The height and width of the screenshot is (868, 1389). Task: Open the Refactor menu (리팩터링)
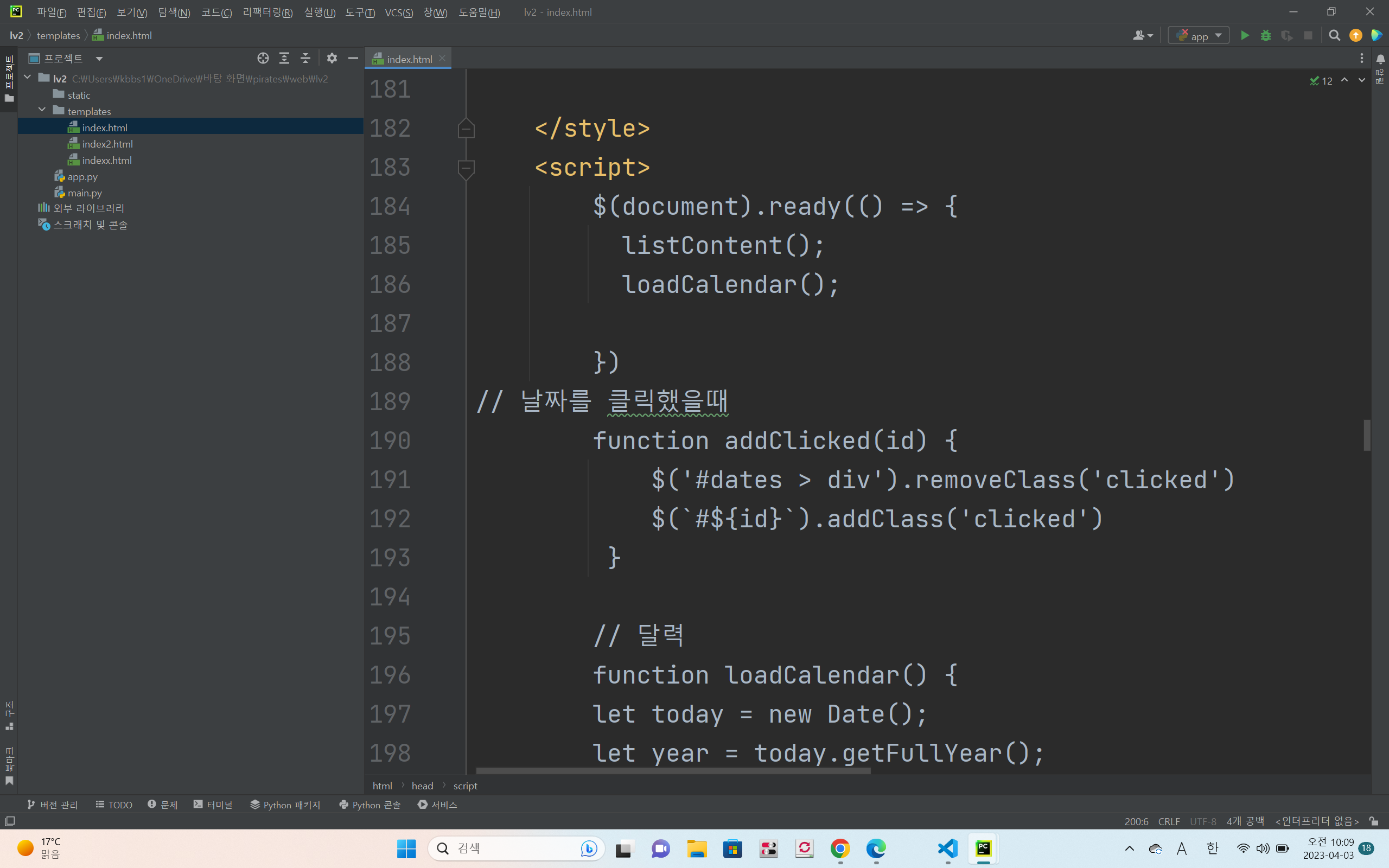[x=267, y=12]
